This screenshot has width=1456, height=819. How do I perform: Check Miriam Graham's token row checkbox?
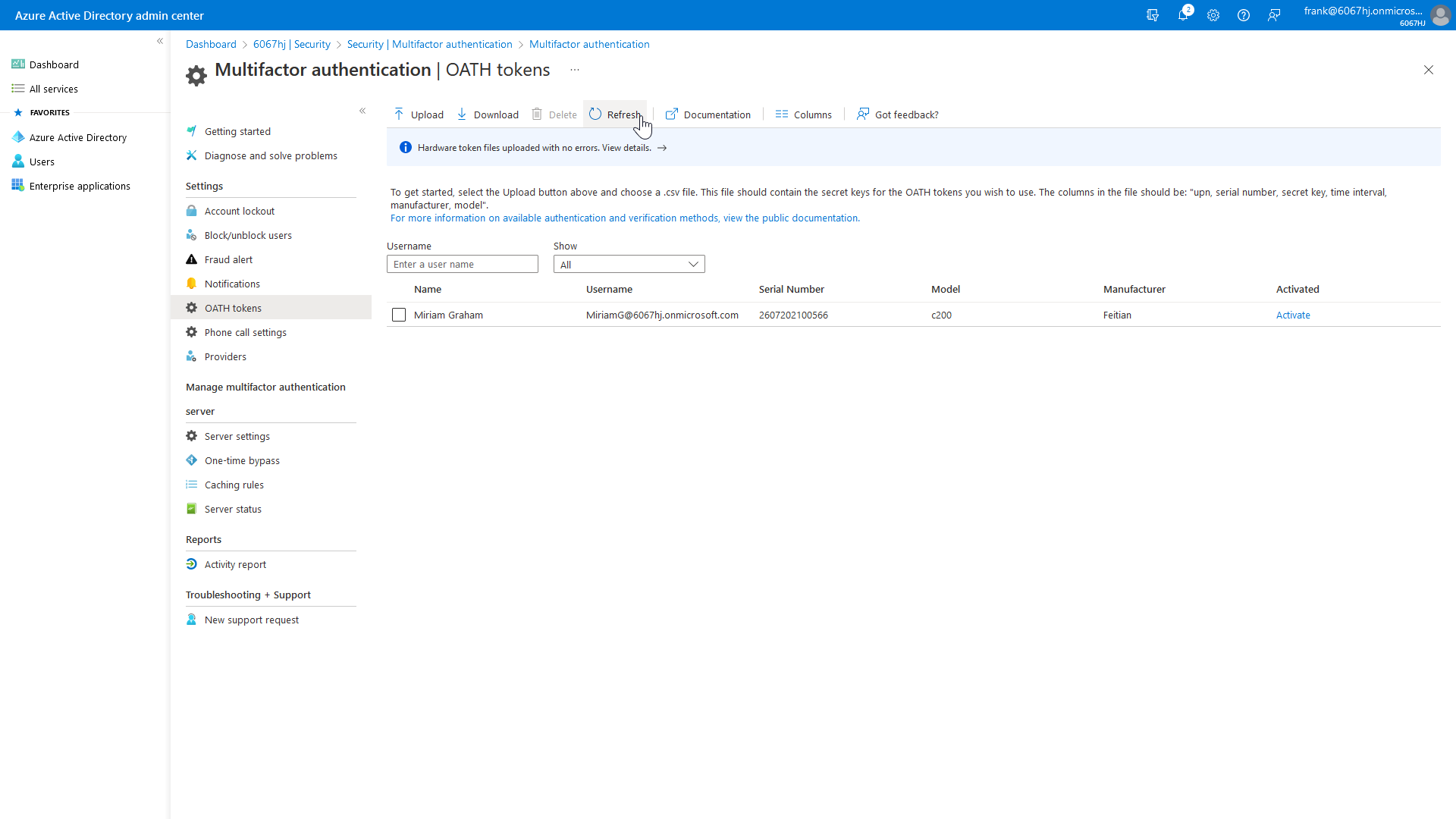(x=398, y=315)
